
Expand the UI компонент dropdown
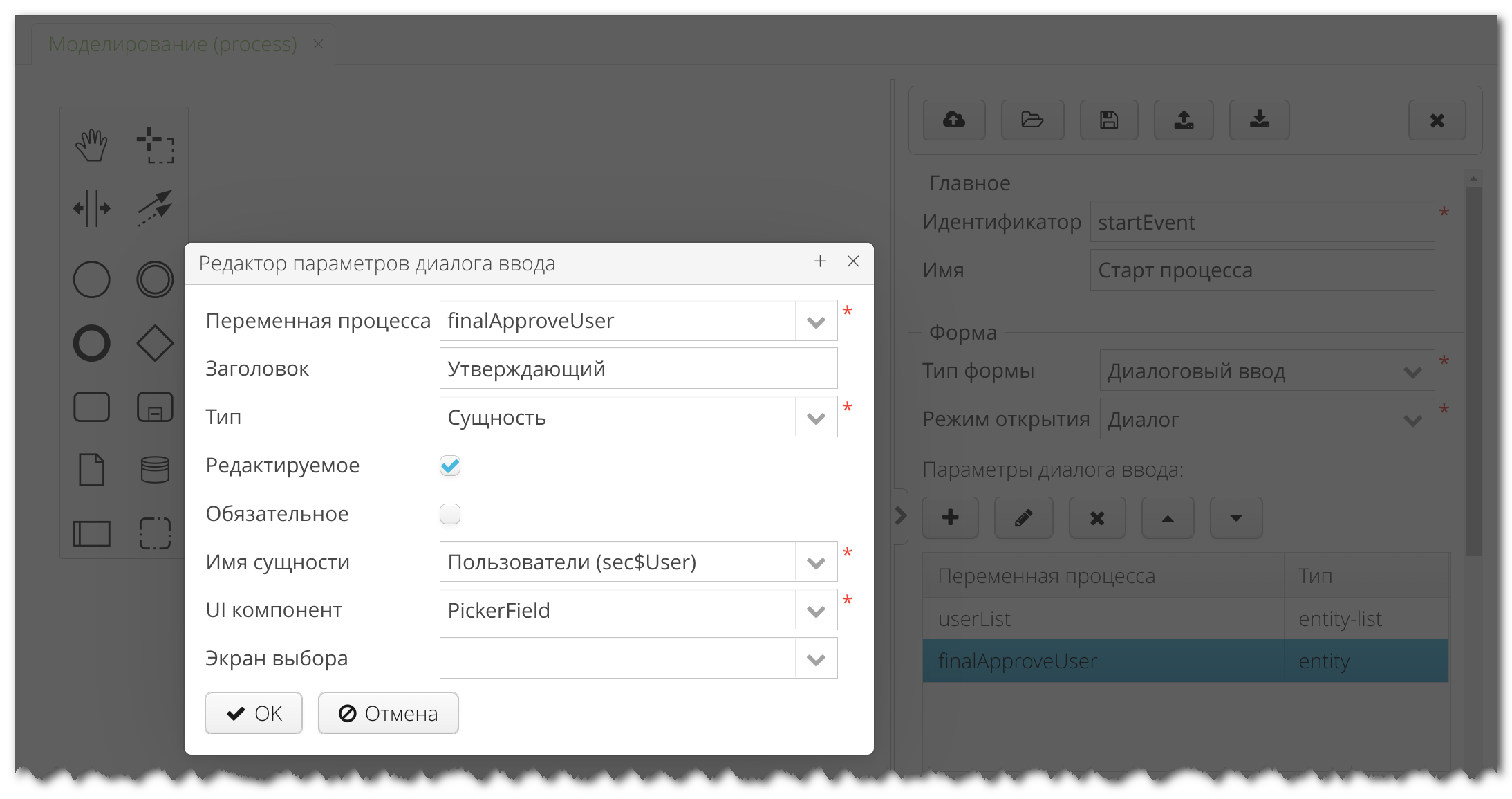point(816,611)
